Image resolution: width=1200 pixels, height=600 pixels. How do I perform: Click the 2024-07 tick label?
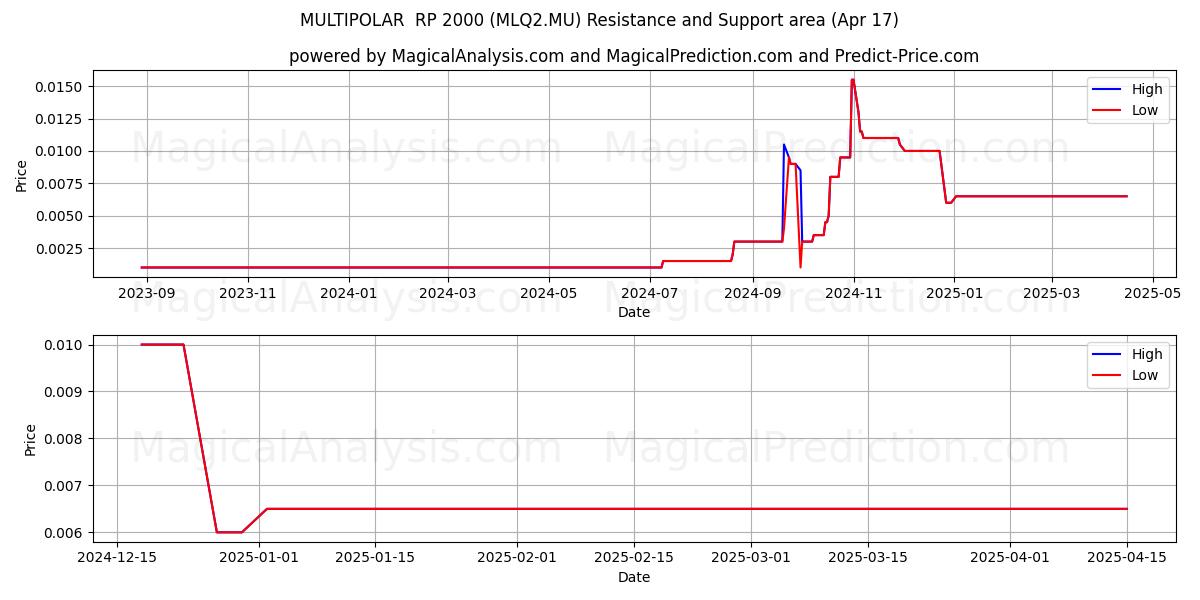pos(650,293)
